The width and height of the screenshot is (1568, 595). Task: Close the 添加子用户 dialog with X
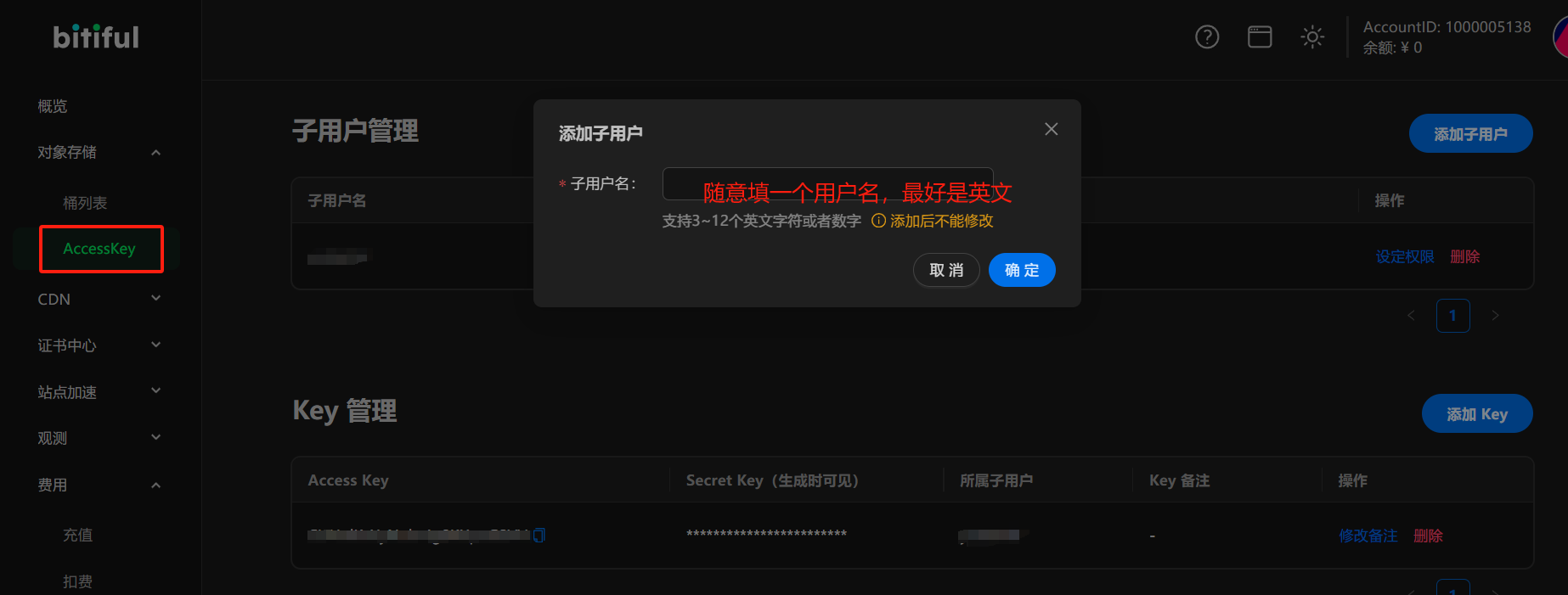pos(1051,129)
